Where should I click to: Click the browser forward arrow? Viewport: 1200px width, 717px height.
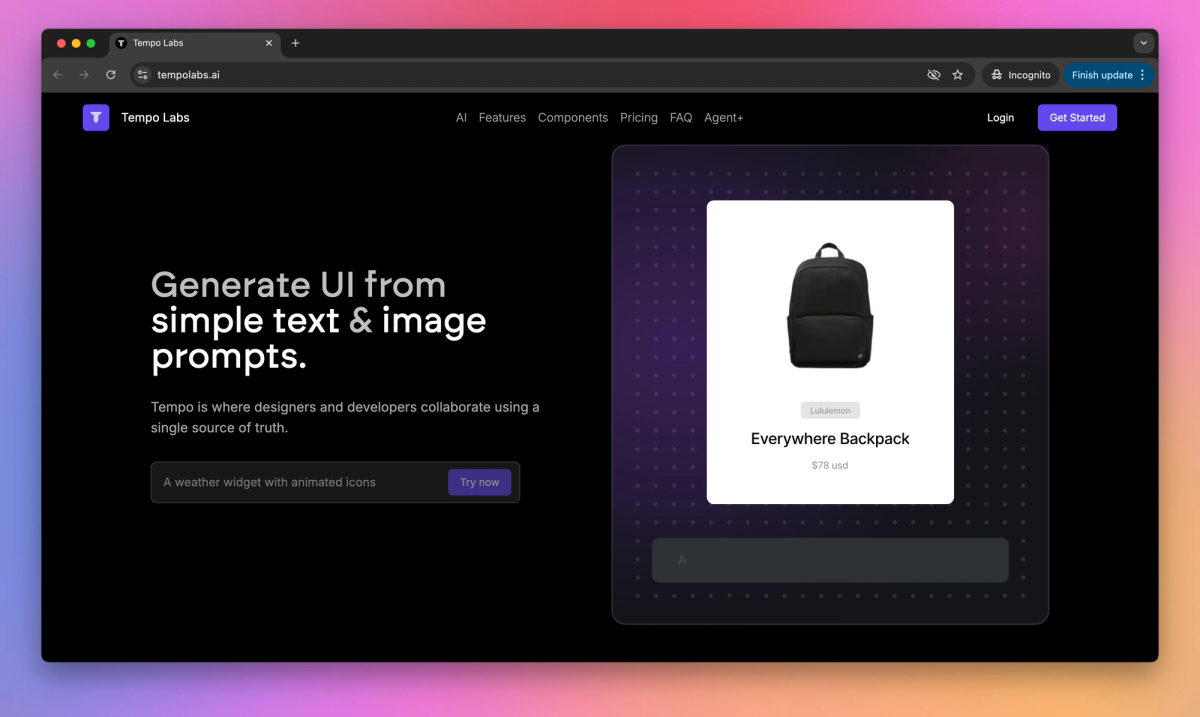(84, 75)
